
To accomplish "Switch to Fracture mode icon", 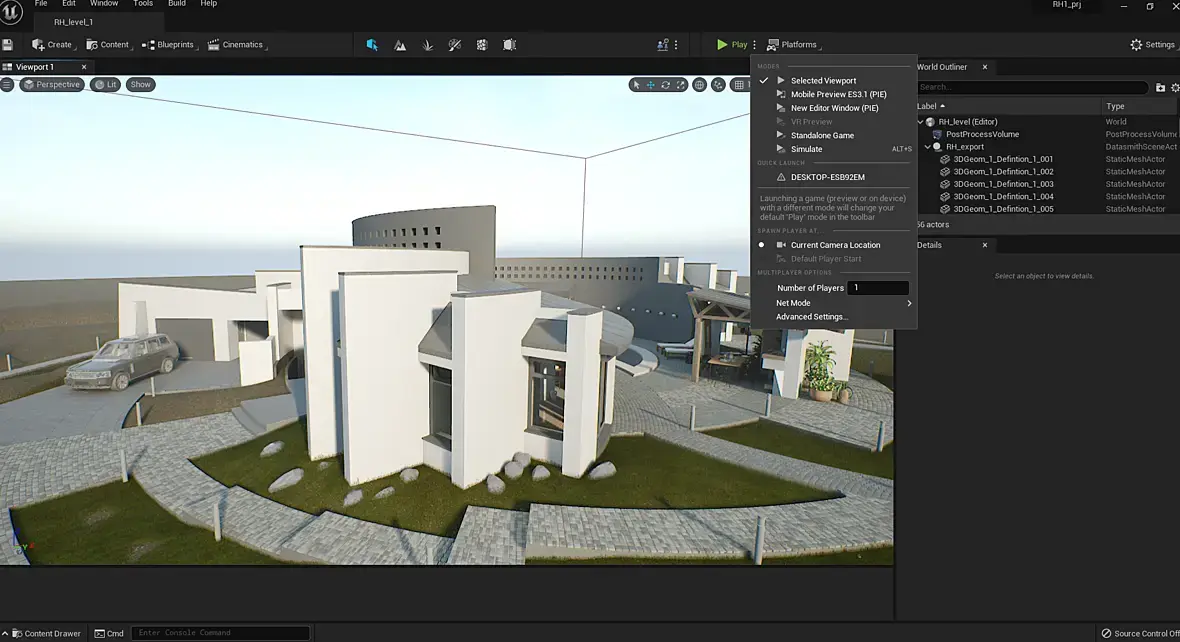I will point(482,44).
